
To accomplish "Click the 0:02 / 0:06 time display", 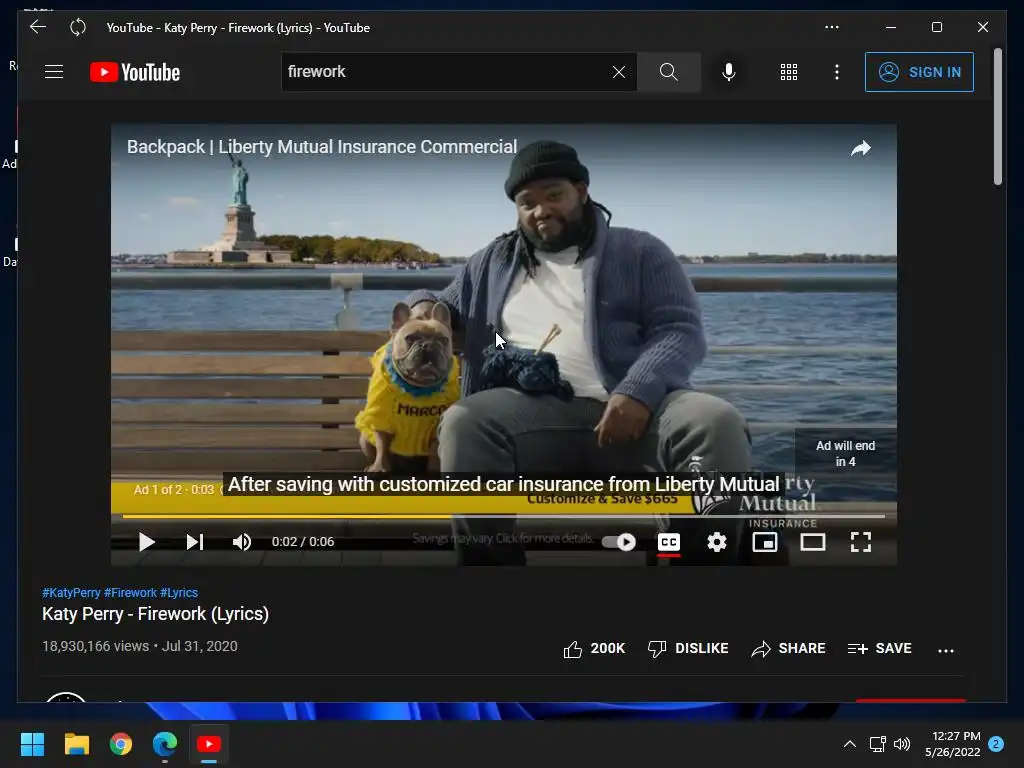I will (x=303, y=542).
